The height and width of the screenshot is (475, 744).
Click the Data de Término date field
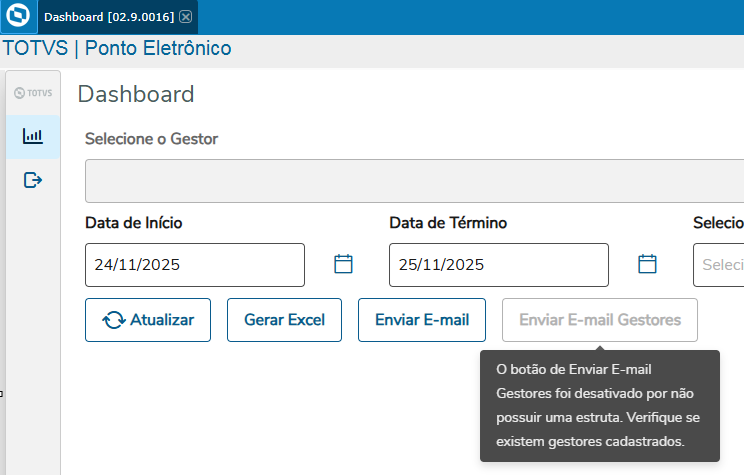click(498, 265)
